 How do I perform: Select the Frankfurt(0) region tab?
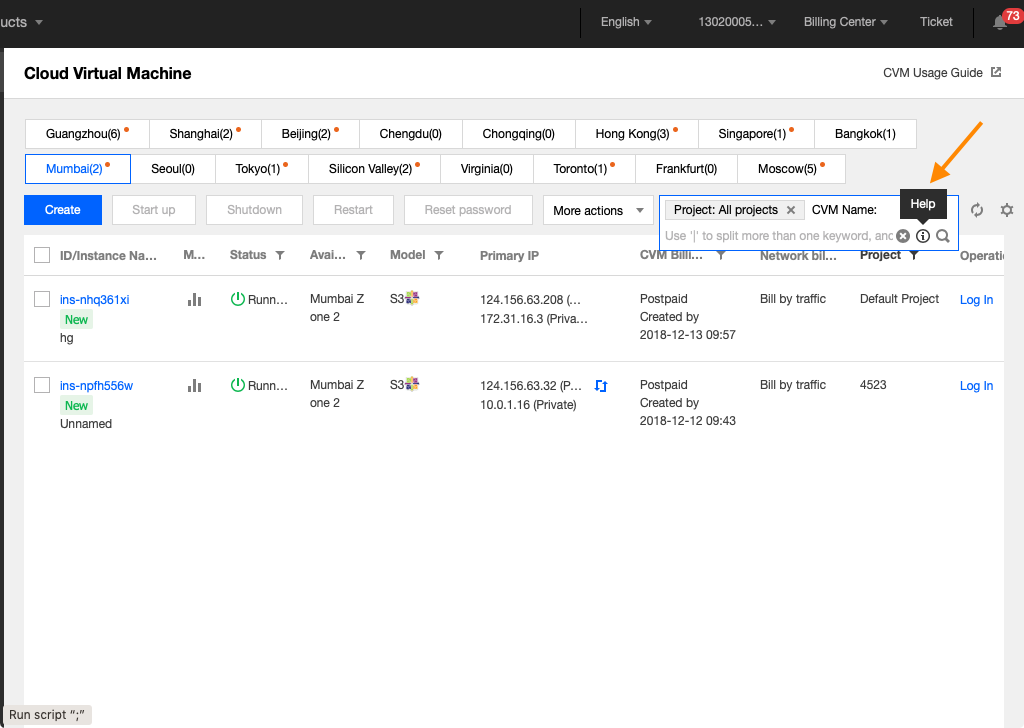pos(686,169)
